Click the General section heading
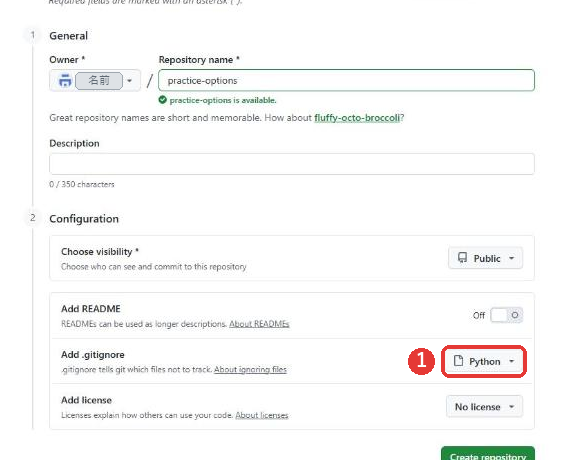Image resolution: width=580 pixels, height=460 pixels. pos(68,36)
